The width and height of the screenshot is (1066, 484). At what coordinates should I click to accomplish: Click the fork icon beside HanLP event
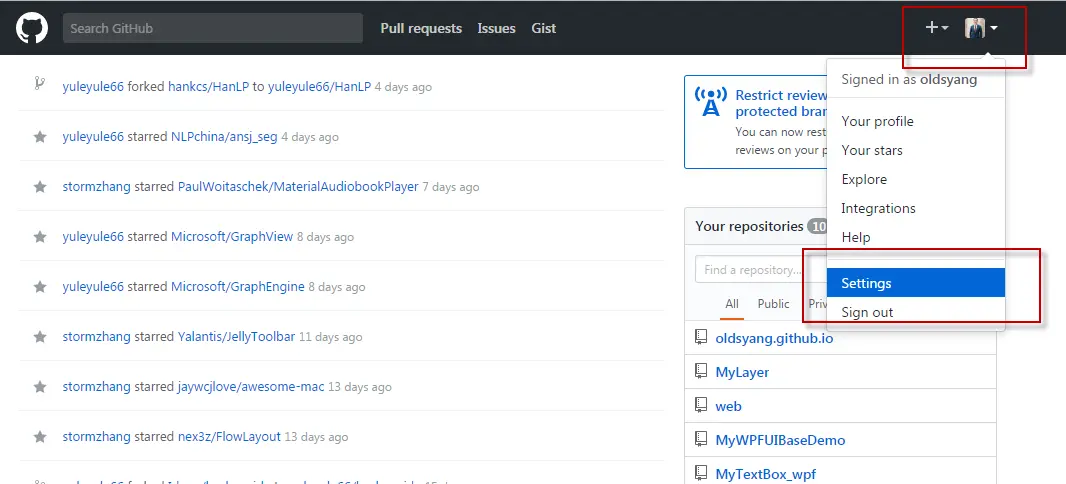(40, 84)
